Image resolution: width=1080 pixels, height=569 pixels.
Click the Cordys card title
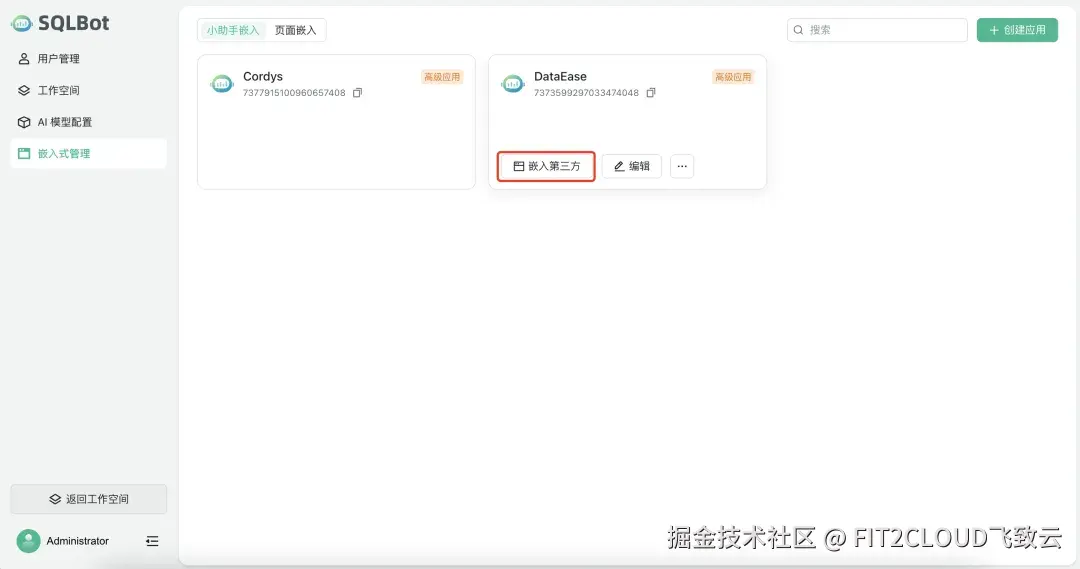pyautogui.click(x=263, y=76)
